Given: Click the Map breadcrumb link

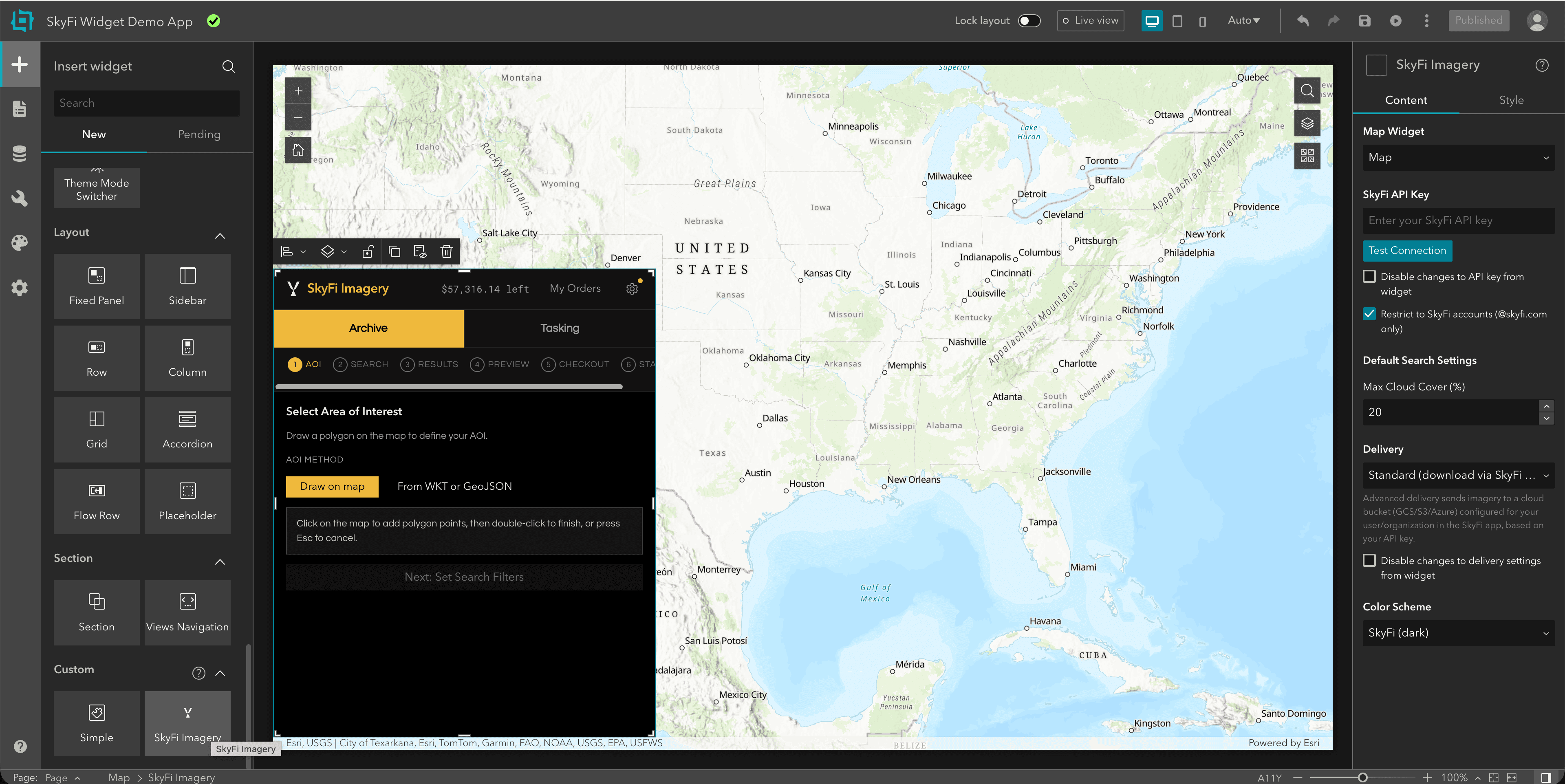Looking at the screenshot, I should pyautogui.click(x=119, y=777).
